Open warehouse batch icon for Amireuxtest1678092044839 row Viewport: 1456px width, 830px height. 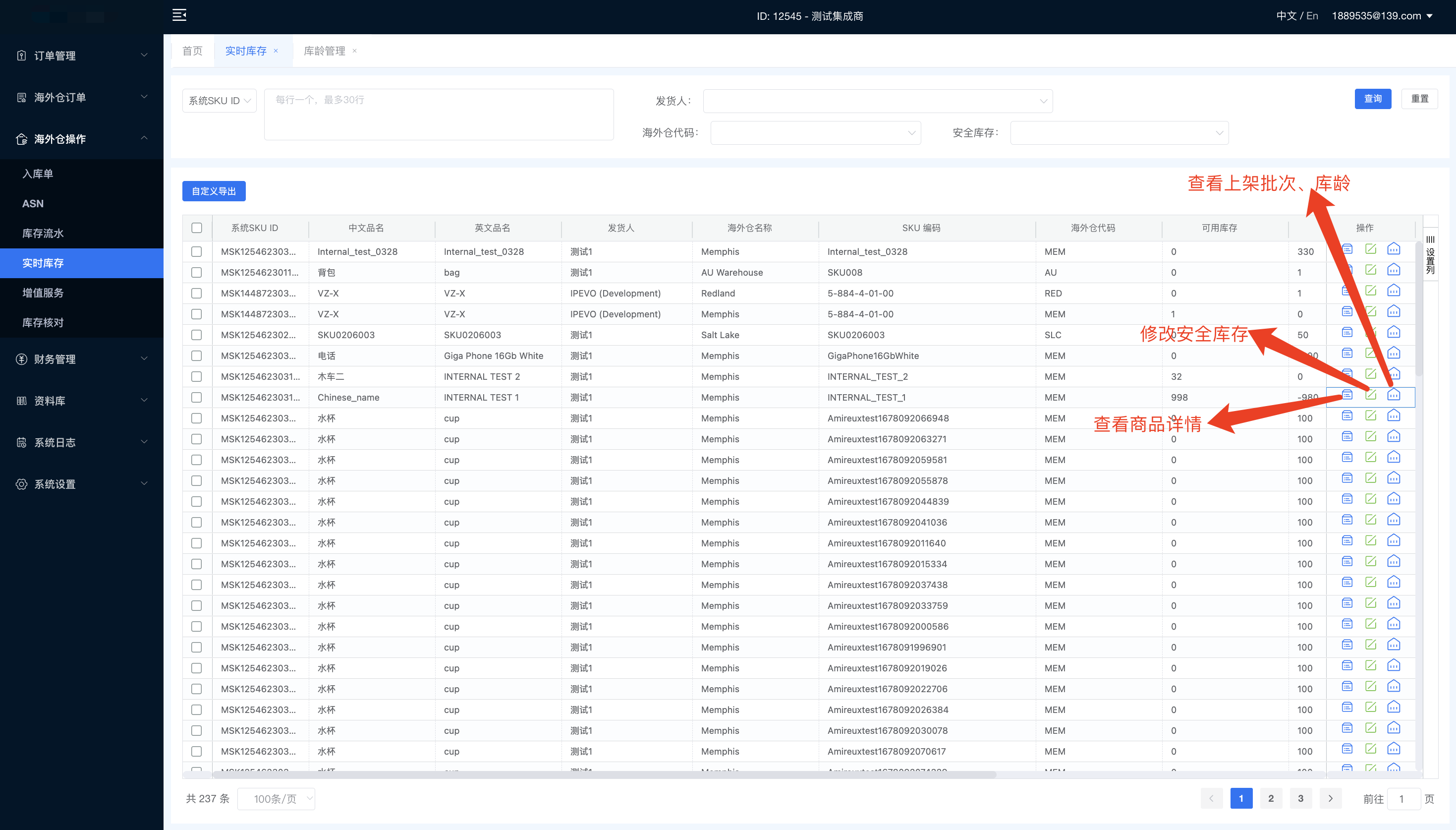click(1394, 499)
